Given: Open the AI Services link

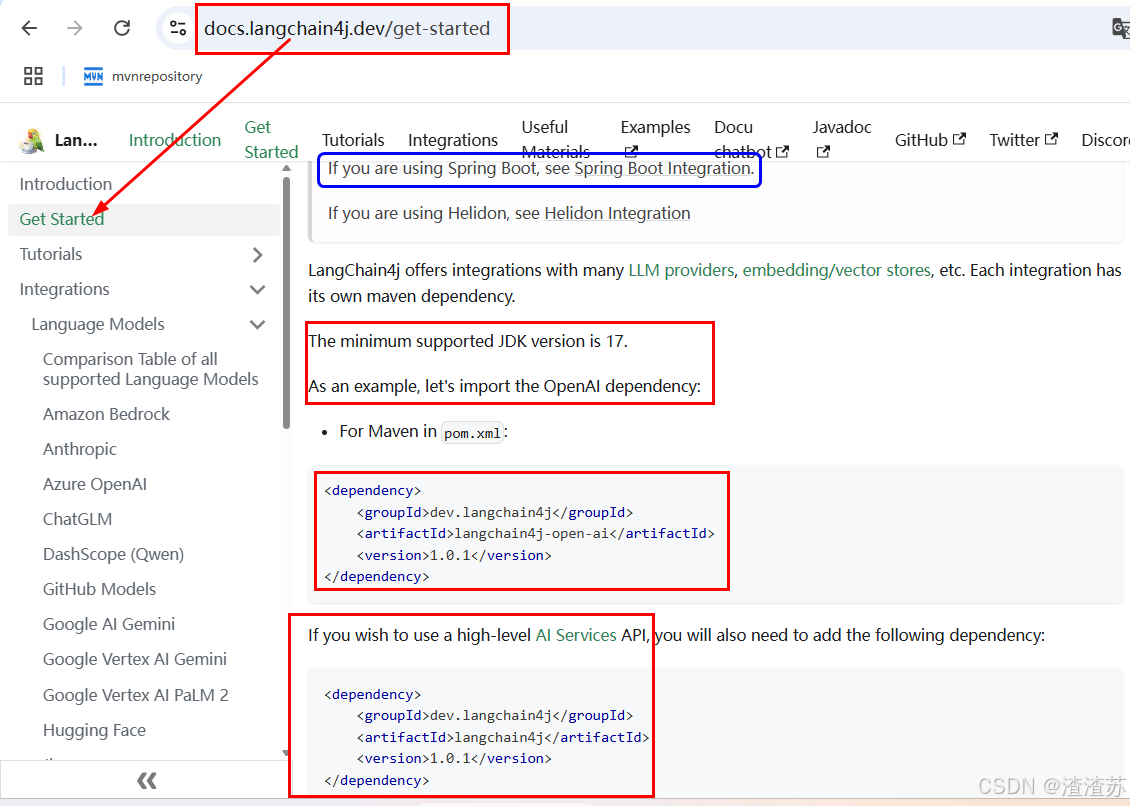Looking at the screenshot, I should click(x=576, y=635).
